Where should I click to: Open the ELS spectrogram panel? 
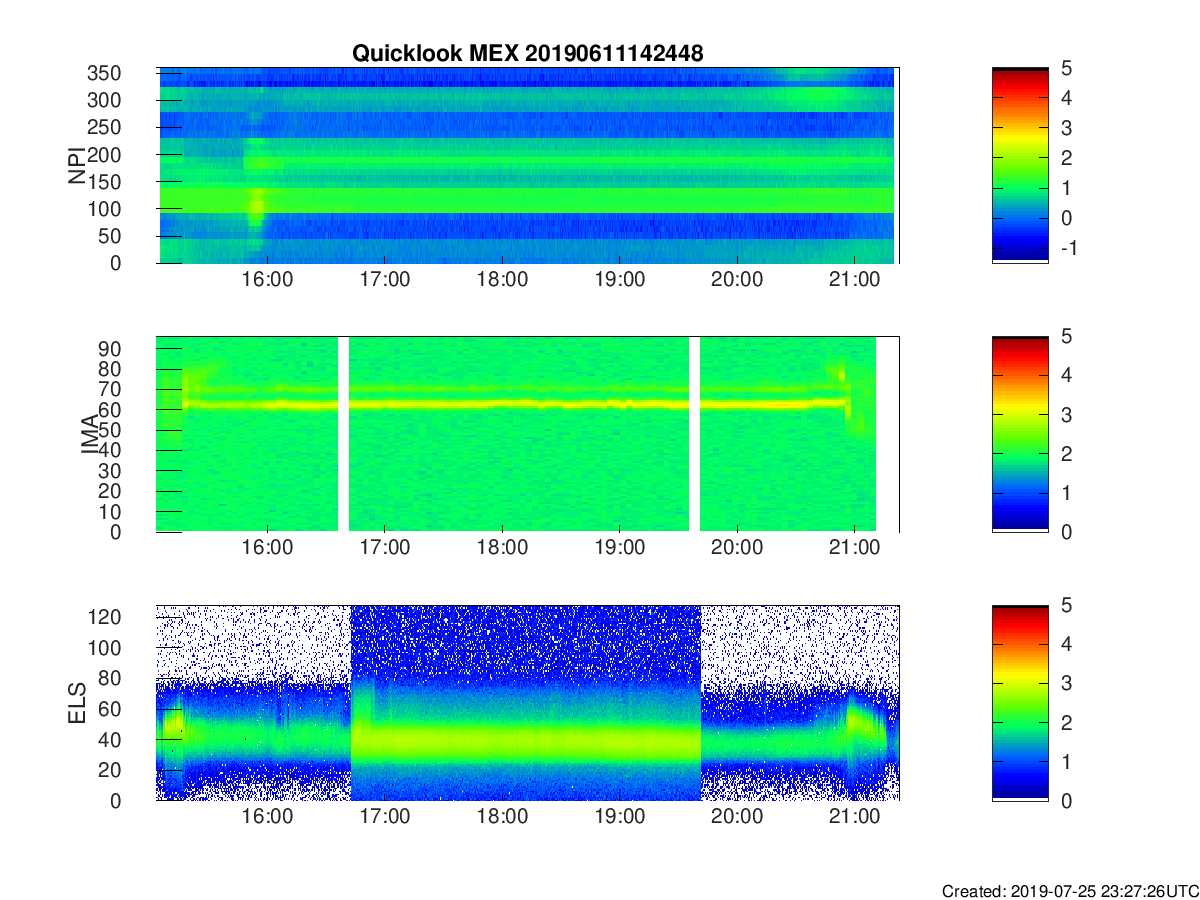[x=528, y=703]
